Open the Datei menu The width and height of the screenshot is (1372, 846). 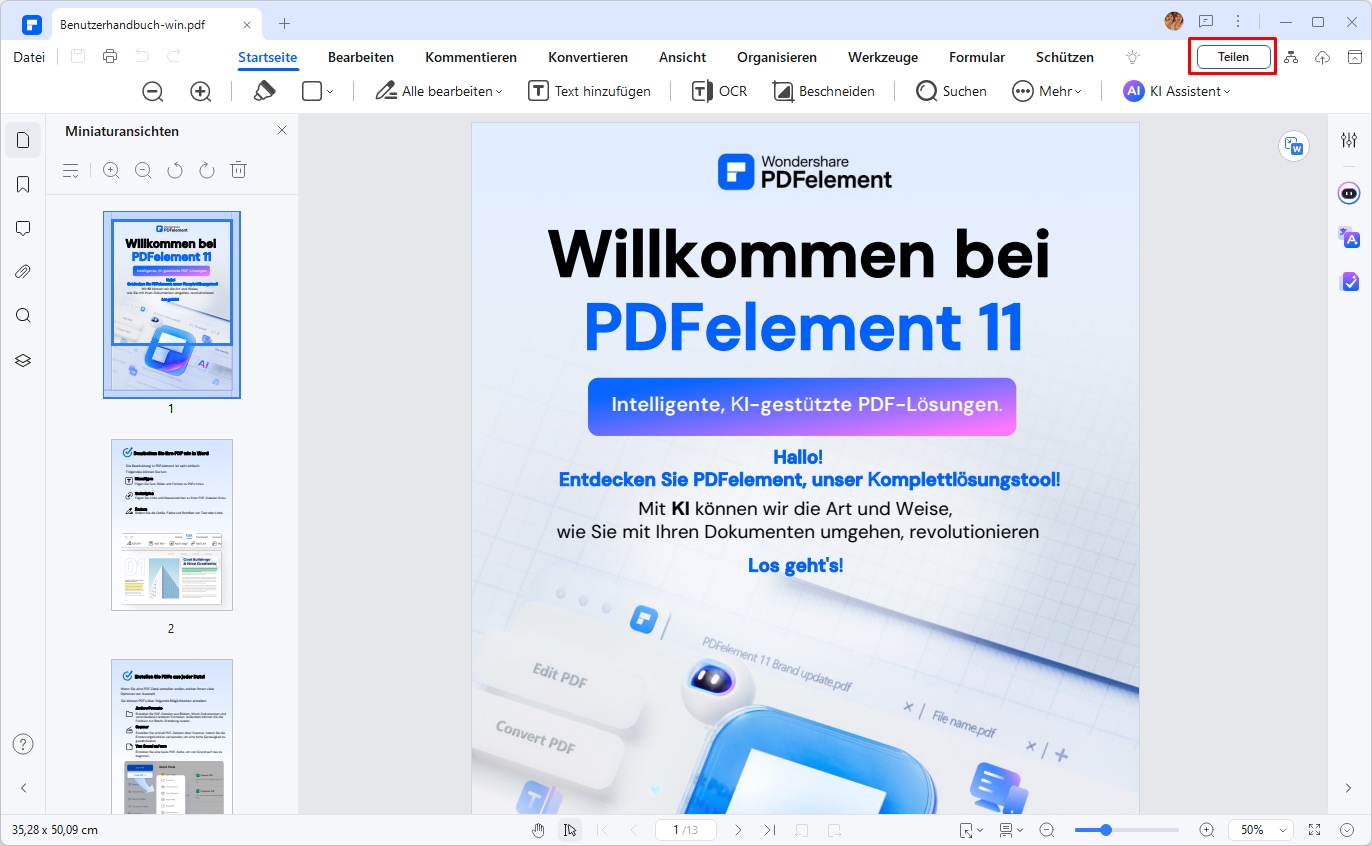(29, 57)
